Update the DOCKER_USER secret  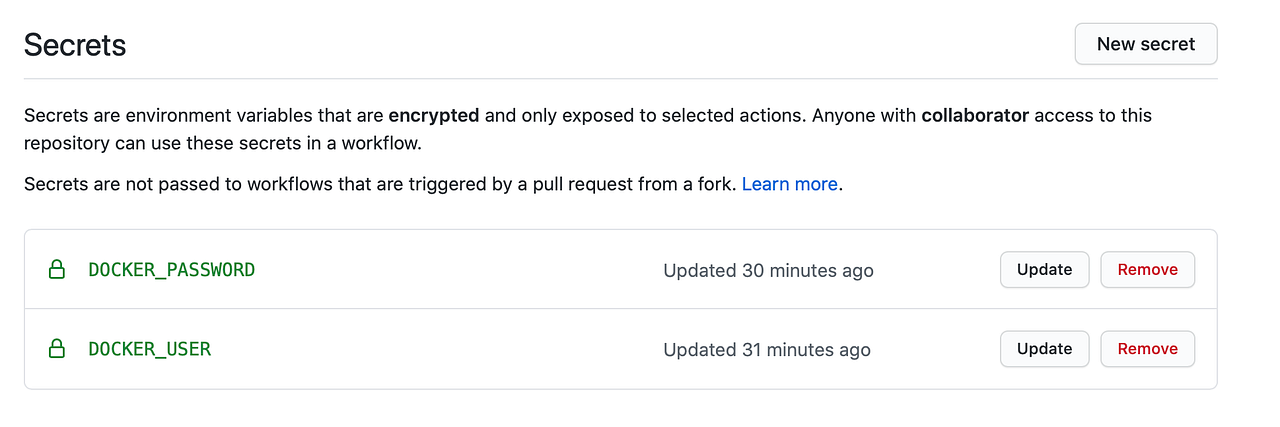coord(1044,349)
